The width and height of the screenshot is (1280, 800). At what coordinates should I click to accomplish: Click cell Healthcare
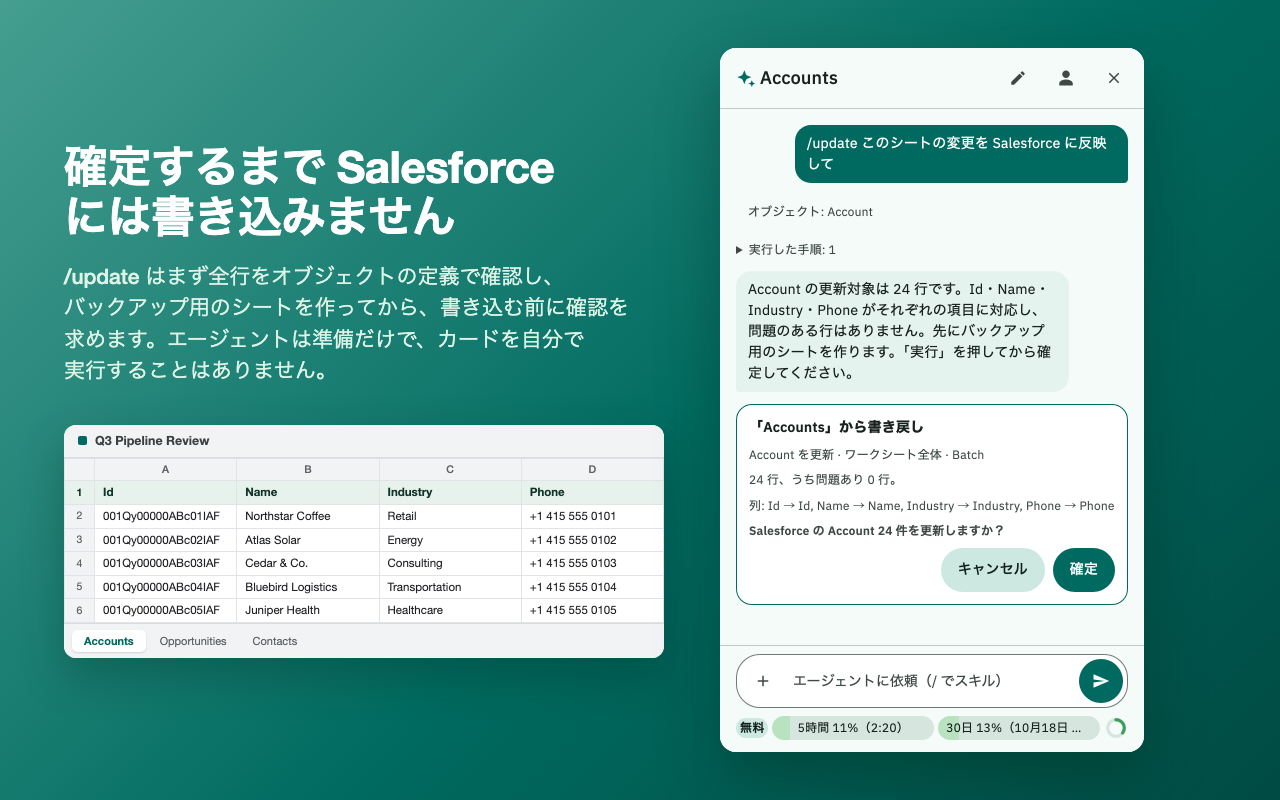point(450,610)
